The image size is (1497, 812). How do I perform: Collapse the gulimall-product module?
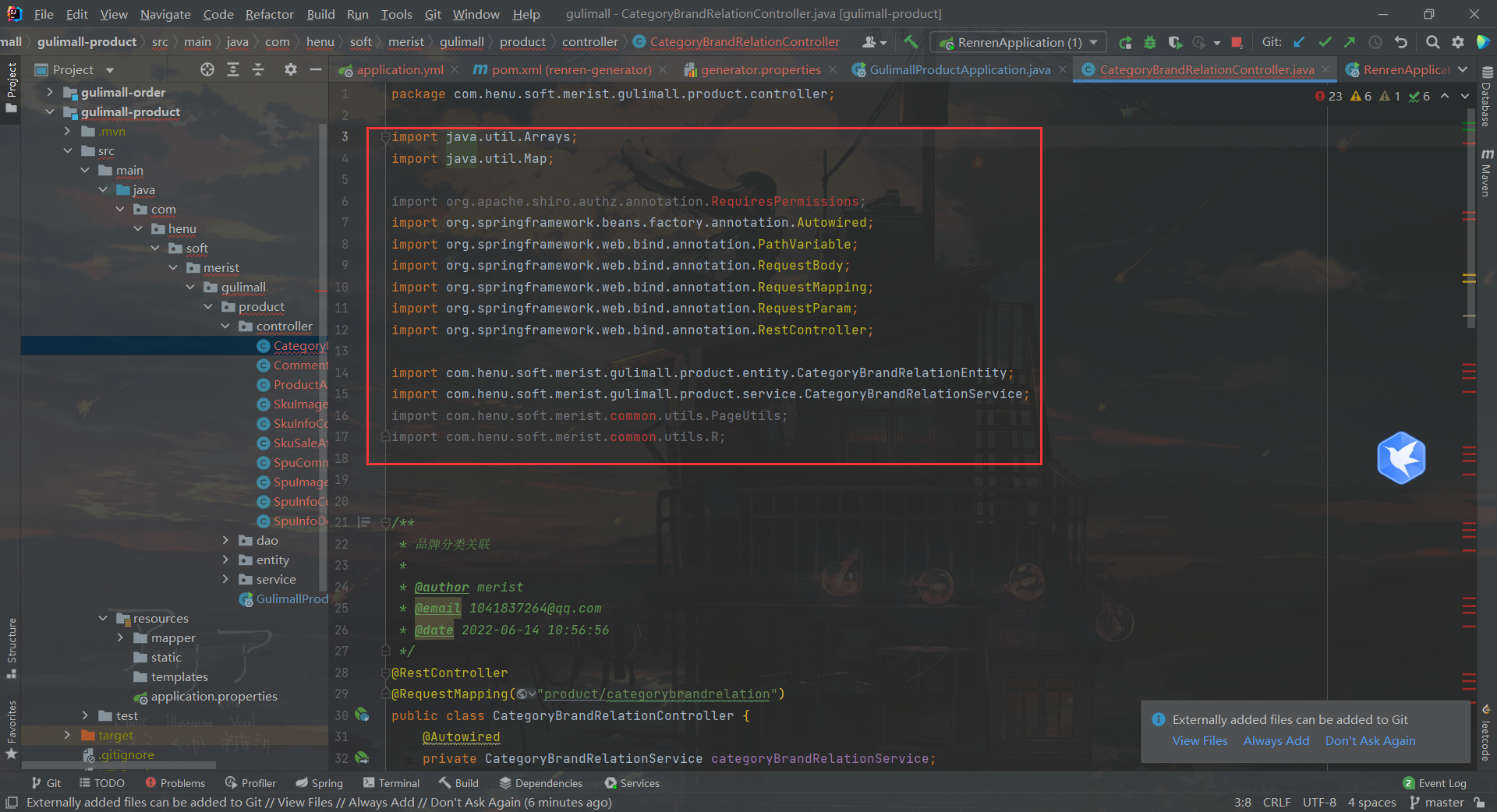pos(50,111)
